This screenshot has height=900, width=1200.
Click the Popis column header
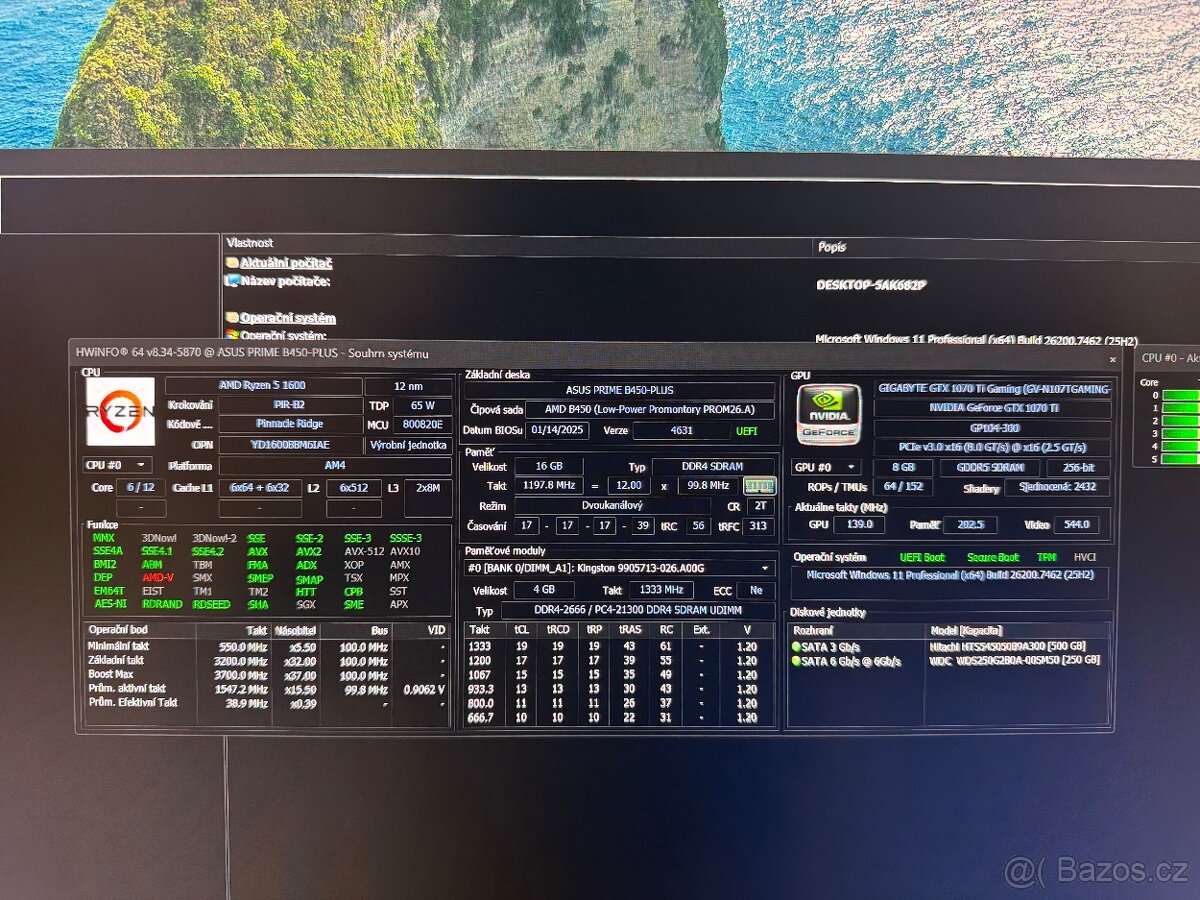click(832, 246)
